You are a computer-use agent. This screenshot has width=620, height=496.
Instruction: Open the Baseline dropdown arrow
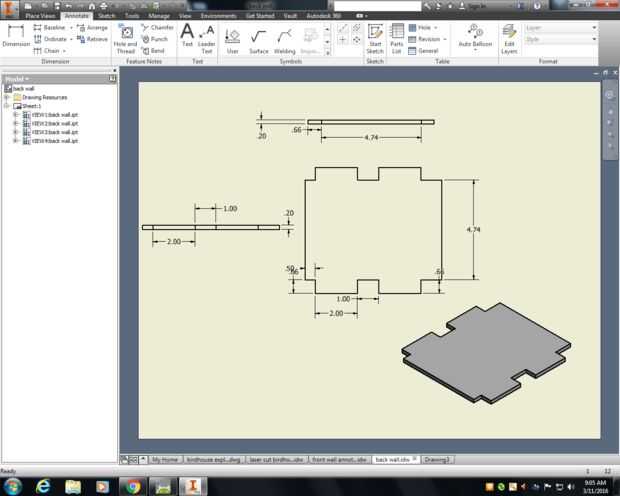[x=71, y=28]
